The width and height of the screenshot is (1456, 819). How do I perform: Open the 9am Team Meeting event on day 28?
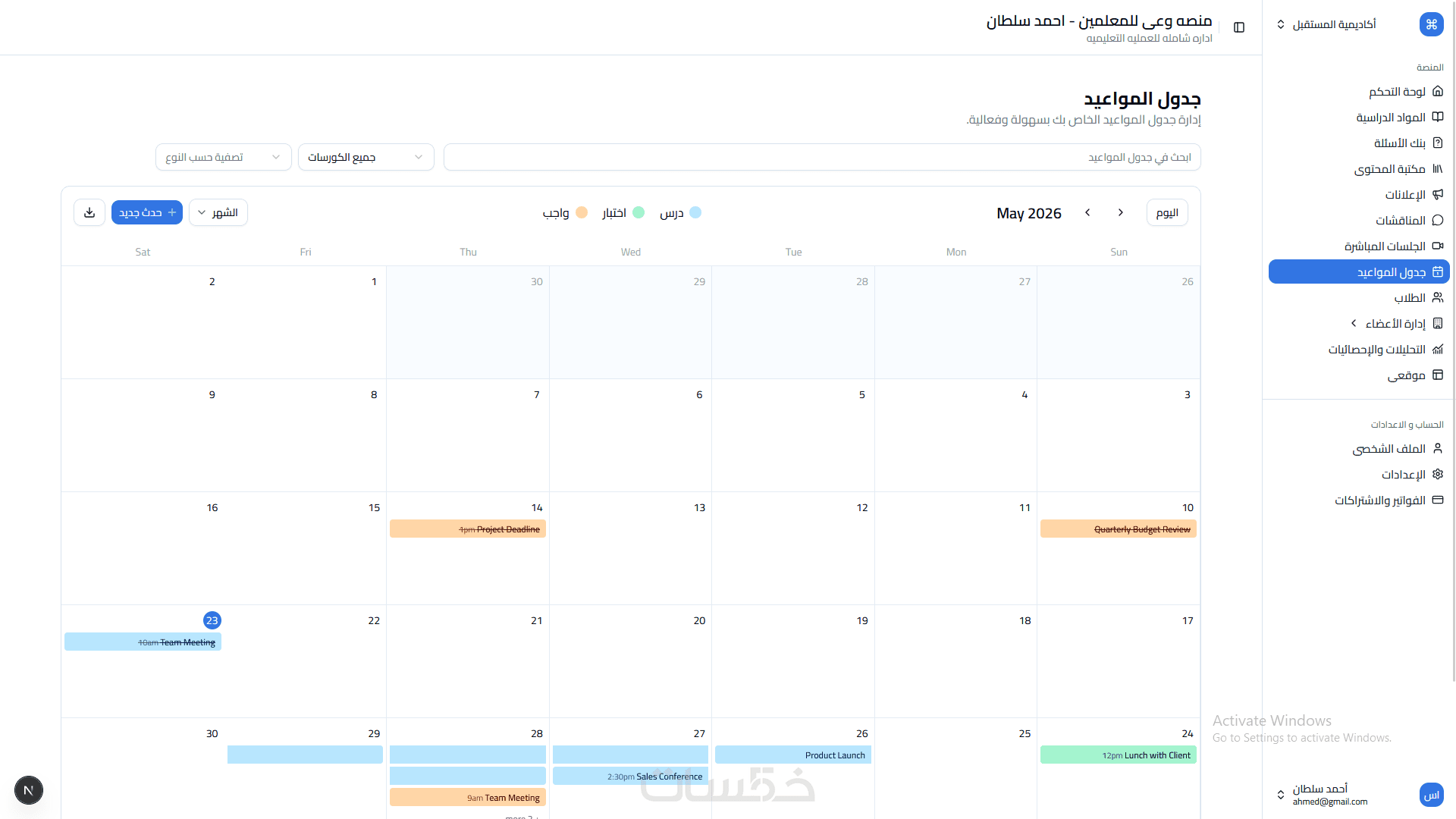click(468, 797)
